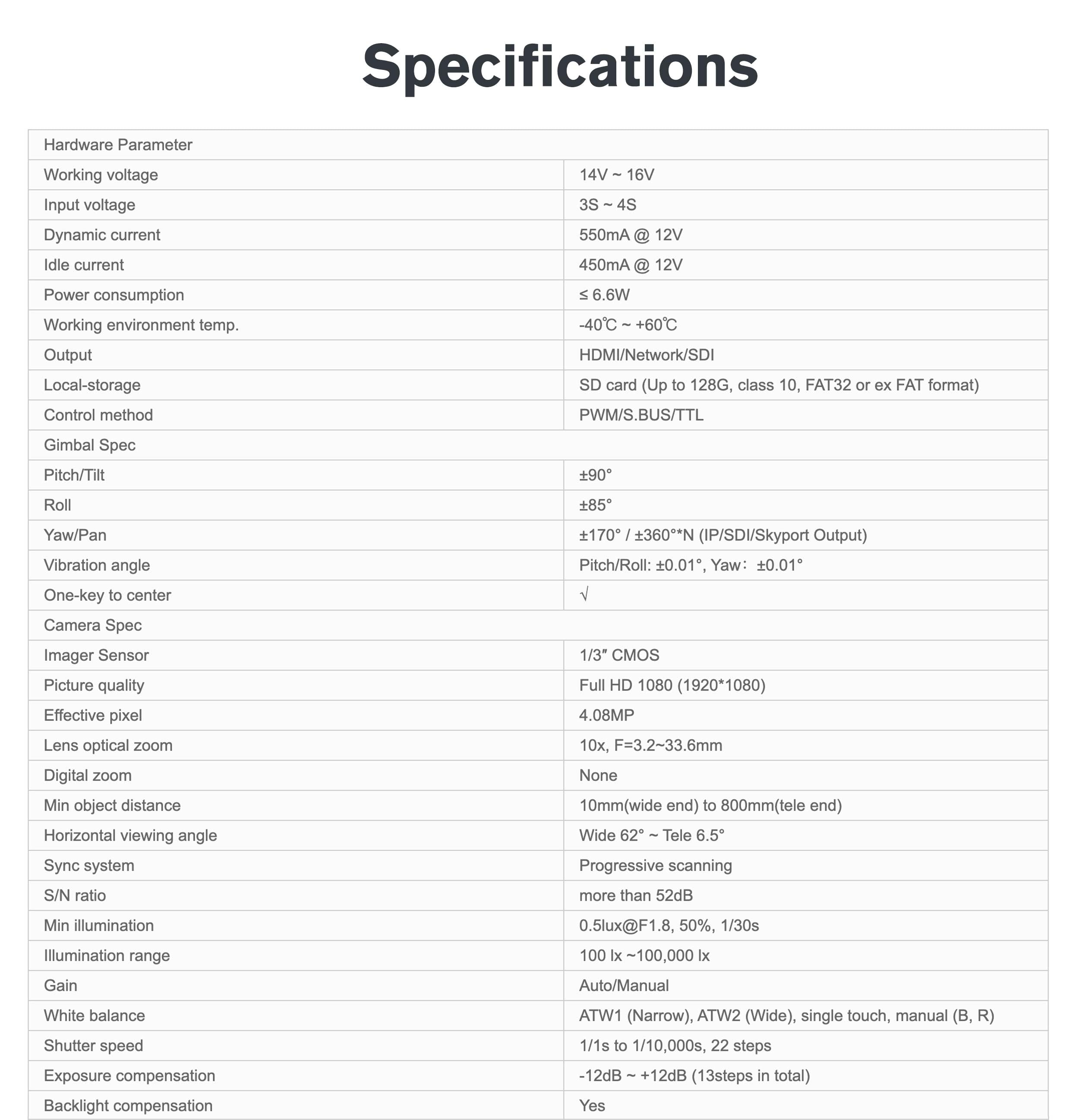Click the SD card local-storage description

(779, 385)
